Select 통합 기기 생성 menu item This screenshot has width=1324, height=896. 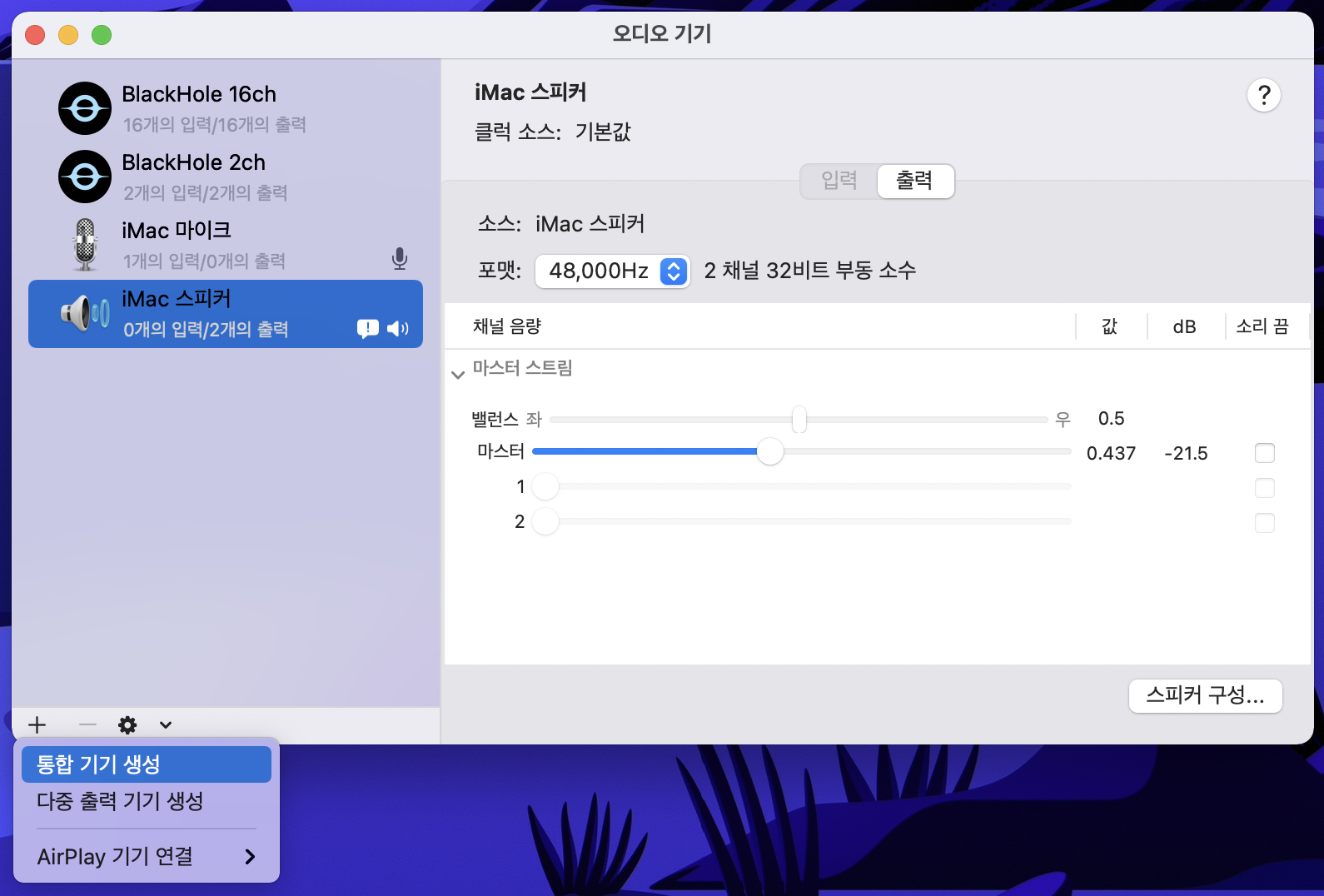pyautogui.click(x=147, y=764)
